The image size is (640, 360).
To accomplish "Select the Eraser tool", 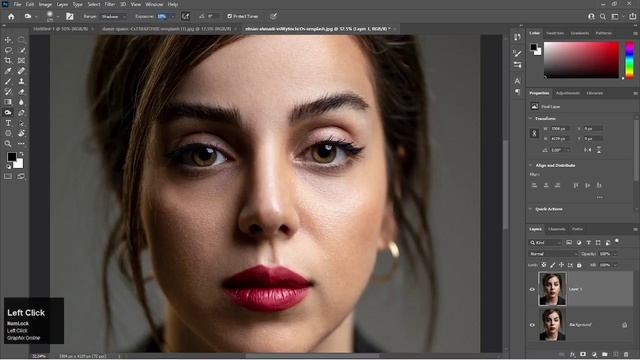I will click(21, 92).
